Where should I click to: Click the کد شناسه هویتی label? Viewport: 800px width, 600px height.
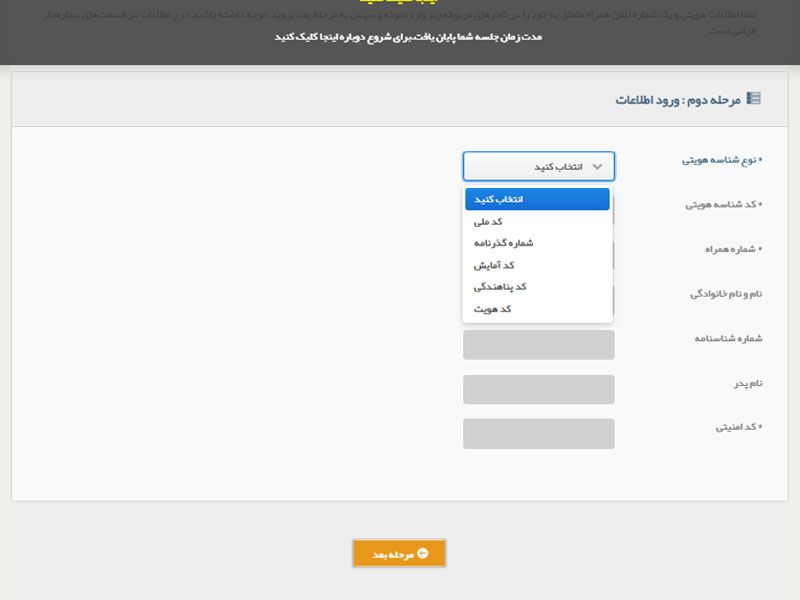pyautogui.click(x=723, y=205)
